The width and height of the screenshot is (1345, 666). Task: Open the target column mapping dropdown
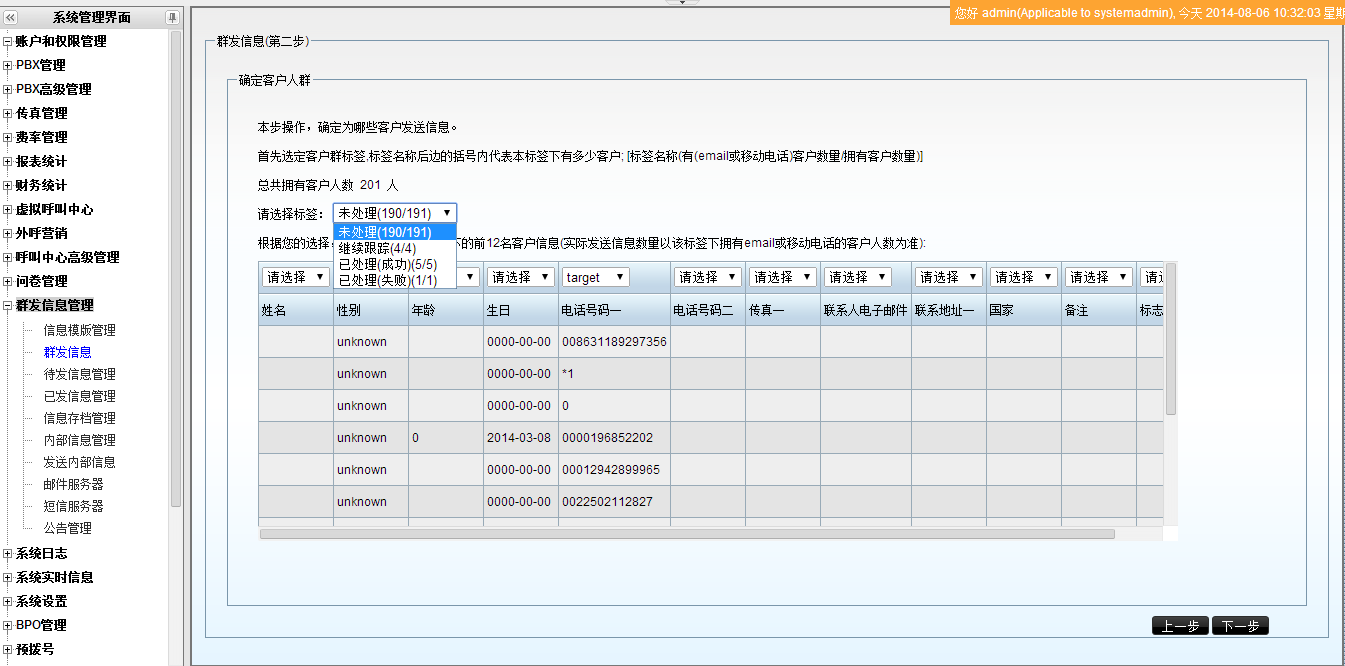[x=595, y=277]
